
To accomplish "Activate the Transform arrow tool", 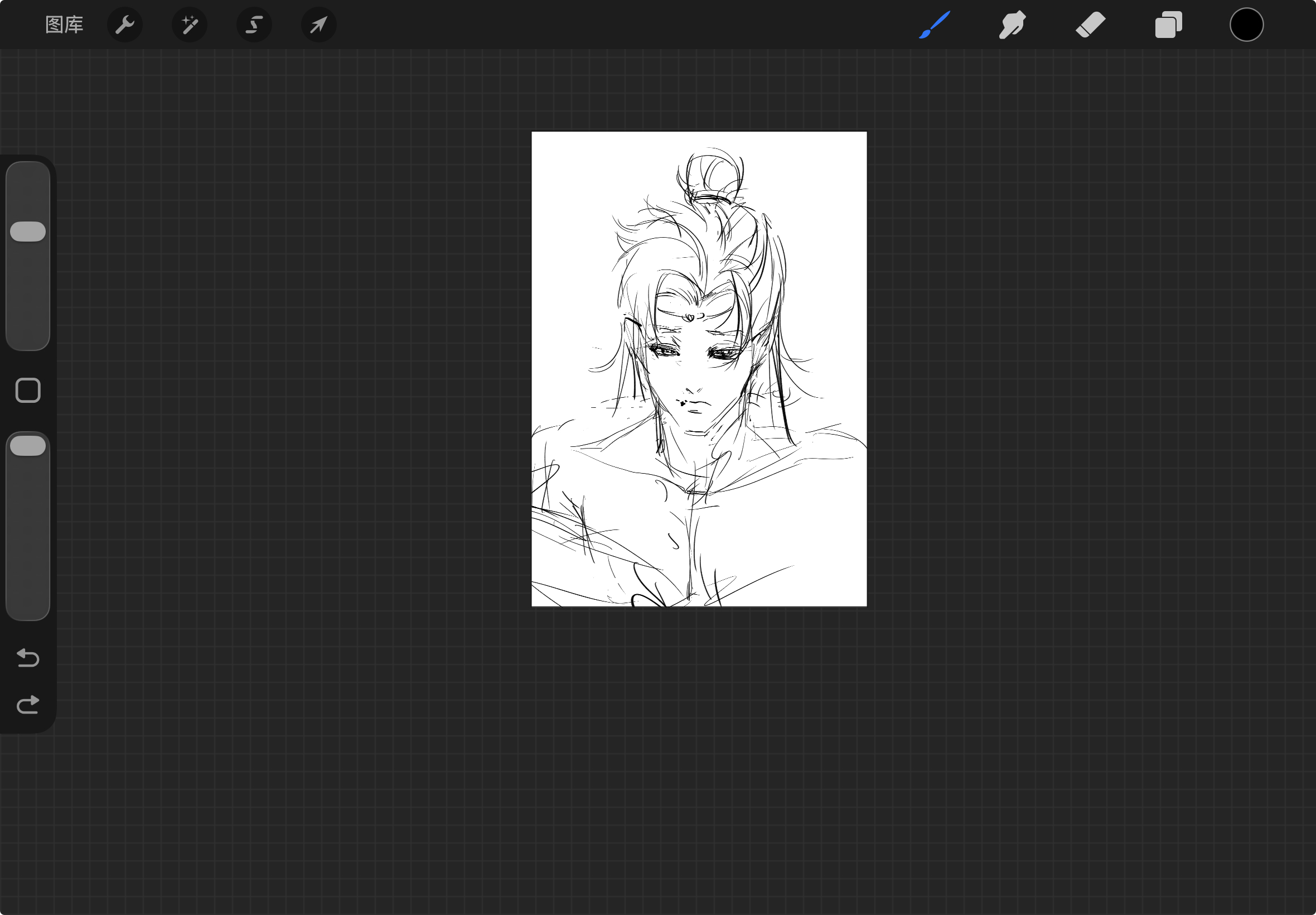I will click(x=319, y=25).
